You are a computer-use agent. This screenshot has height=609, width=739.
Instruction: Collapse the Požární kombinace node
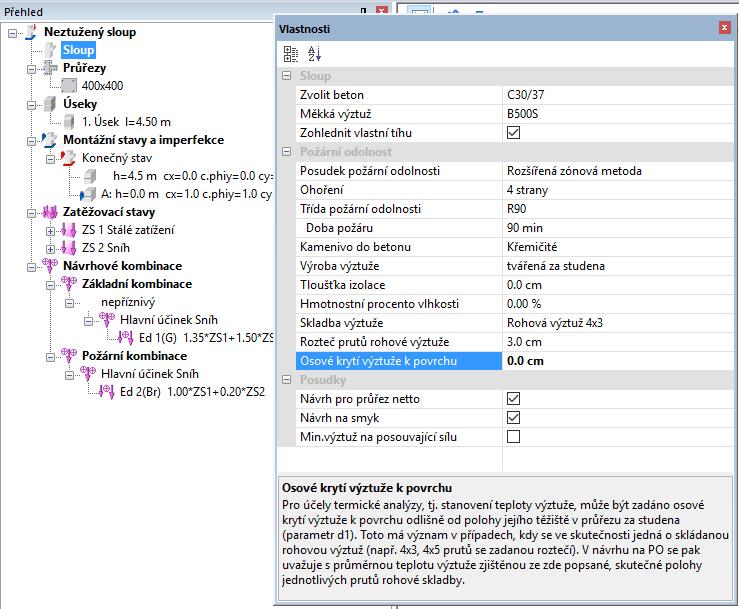[50, 357]
